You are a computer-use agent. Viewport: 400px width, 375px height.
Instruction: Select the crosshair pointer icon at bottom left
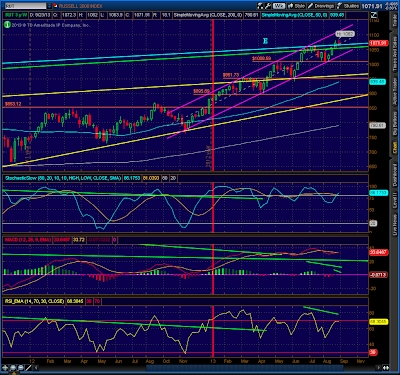5,368
